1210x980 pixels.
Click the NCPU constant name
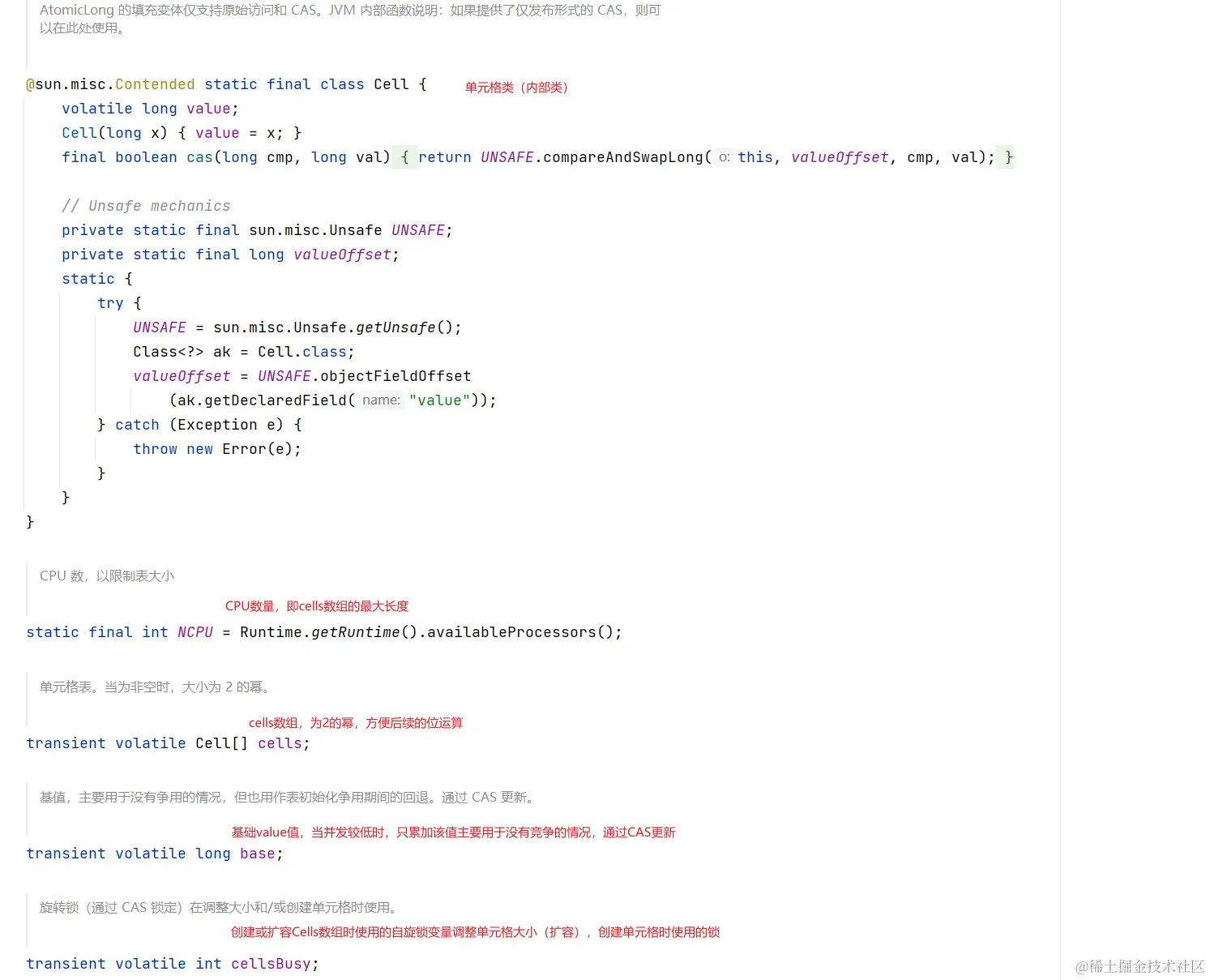pyautogui.click(x=195, y=632)
